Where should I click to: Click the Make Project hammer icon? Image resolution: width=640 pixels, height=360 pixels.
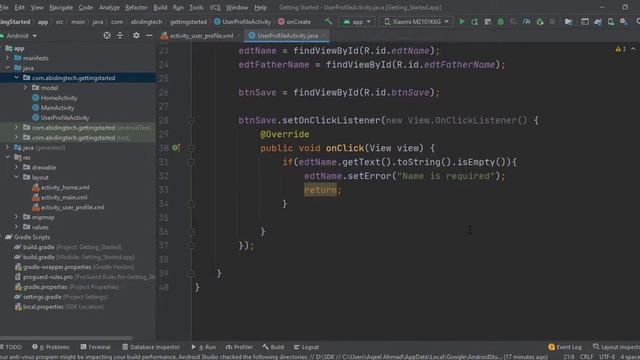(x=329, y=22)
